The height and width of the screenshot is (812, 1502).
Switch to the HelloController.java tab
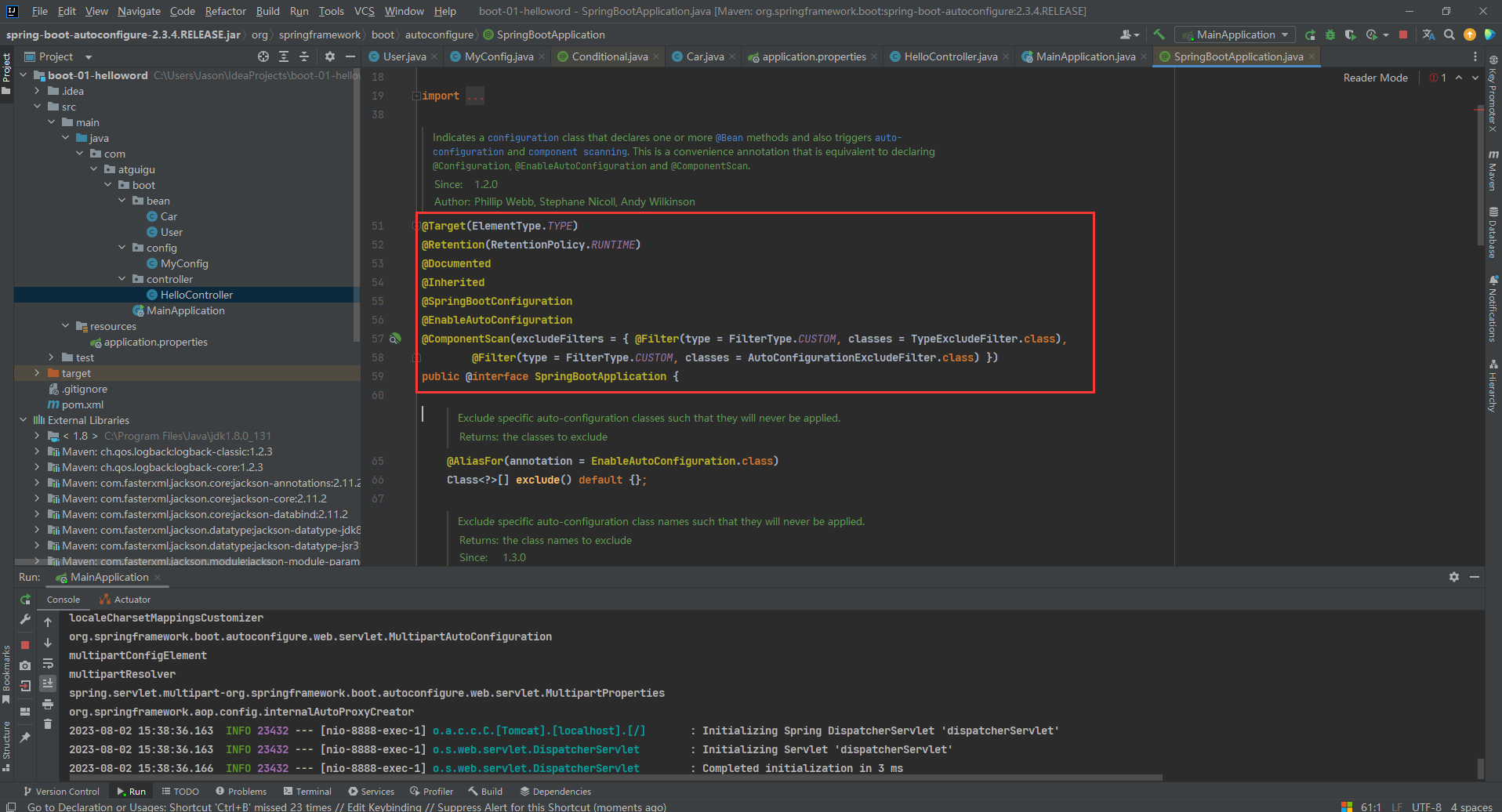950,56
